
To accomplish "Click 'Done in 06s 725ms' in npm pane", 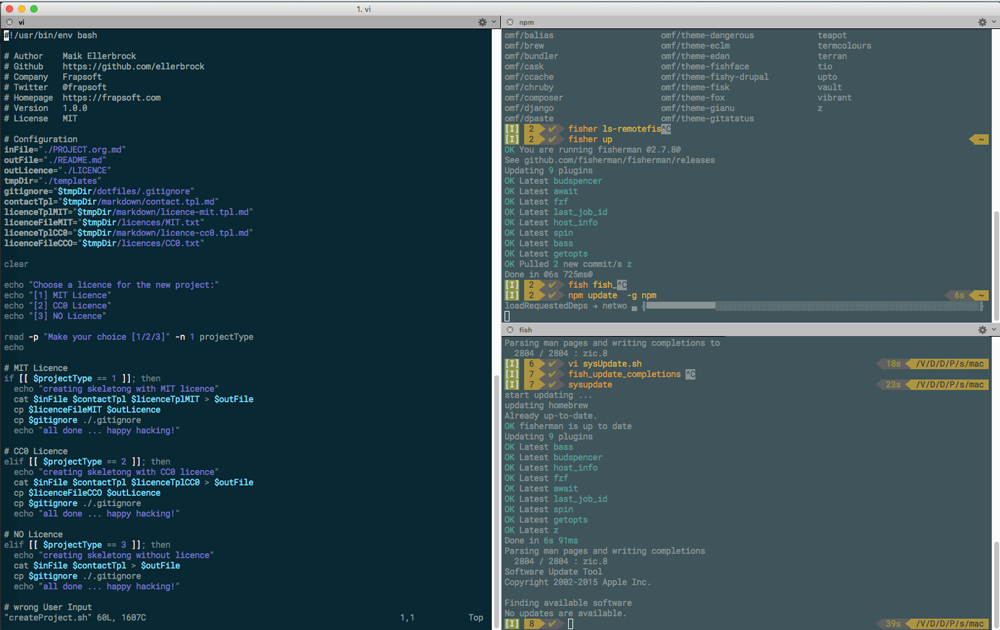I will coord(546,275).
